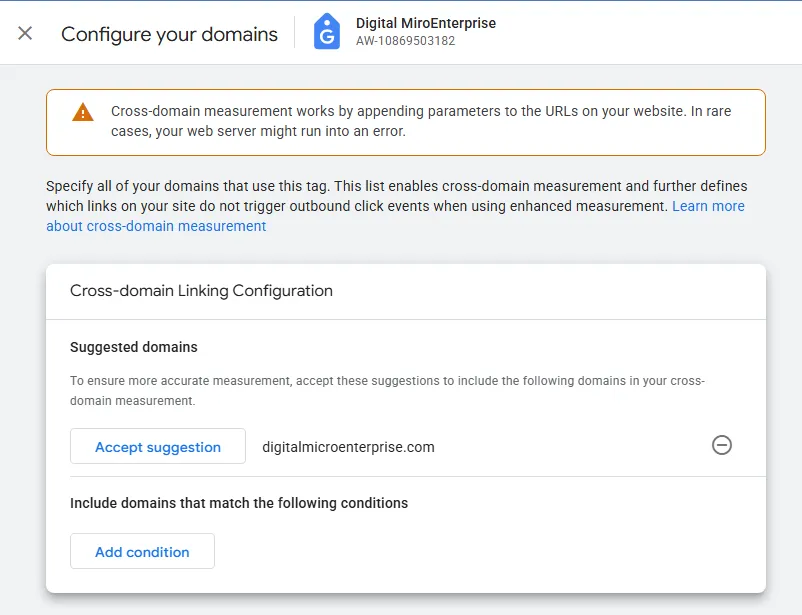
Task: Click the Configure your domains page title
Action: [x=169, y=34]
